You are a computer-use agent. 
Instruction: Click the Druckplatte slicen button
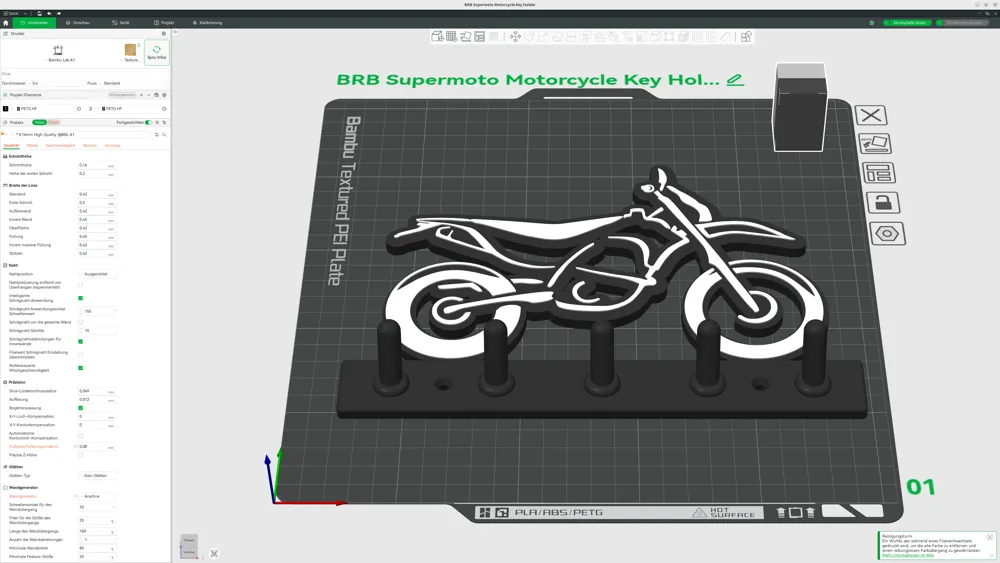coord(907,22)
